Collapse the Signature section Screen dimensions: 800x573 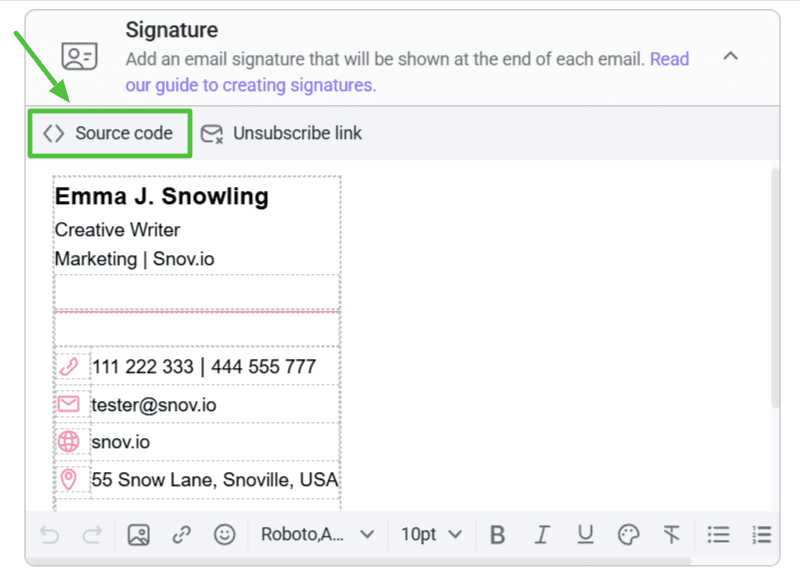(x=731, y=56)
